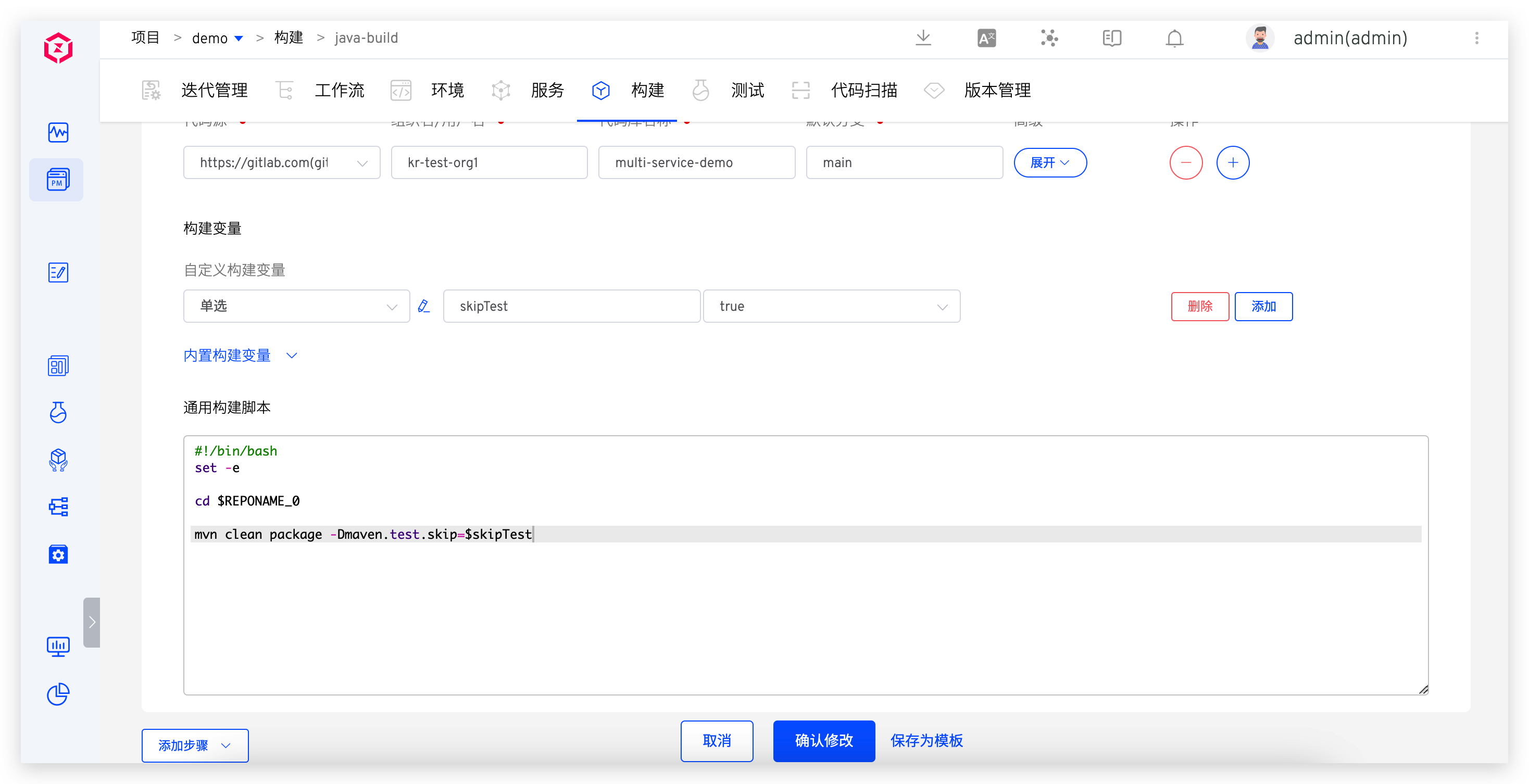Click the AI sparkle dots icon
Image resolution: width=1529 pixels, height=784 pixels.
click(1049, 38)
